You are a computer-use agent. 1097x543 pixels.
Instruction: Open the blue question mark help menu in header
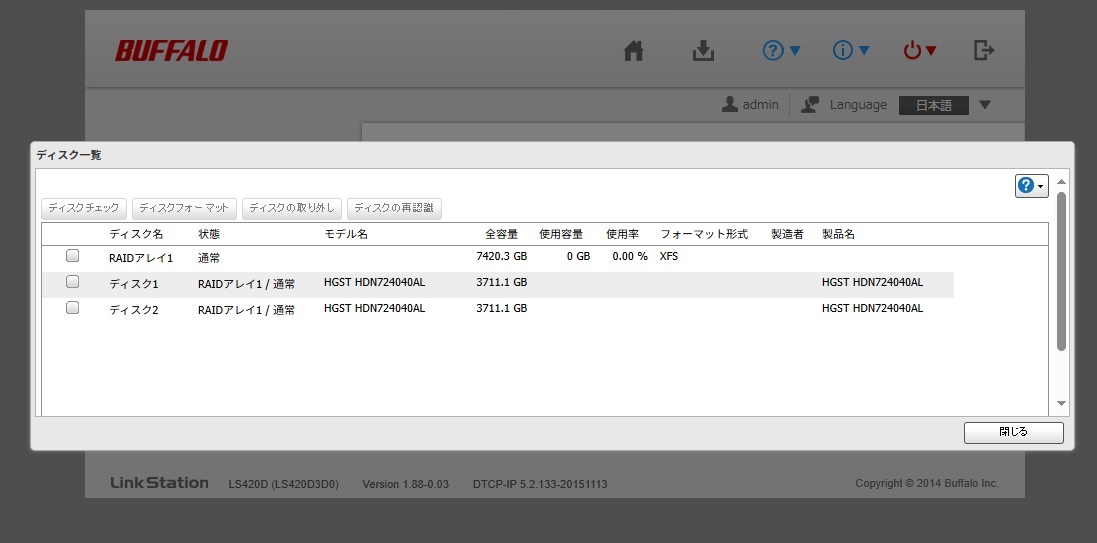coord(781,50)
